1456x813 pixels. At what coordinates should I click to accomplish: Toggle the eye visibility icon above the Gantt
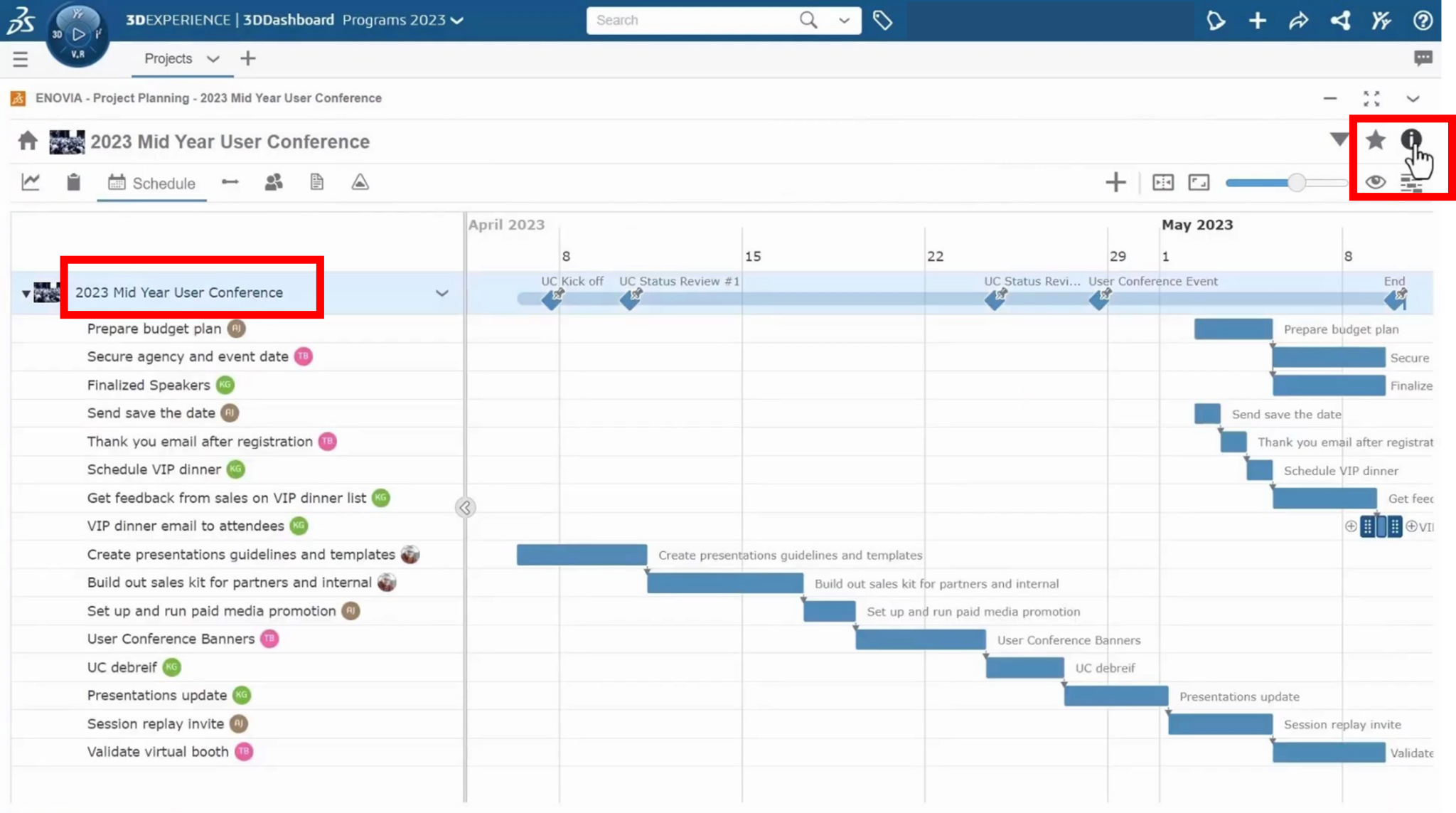coord(1375,183)
